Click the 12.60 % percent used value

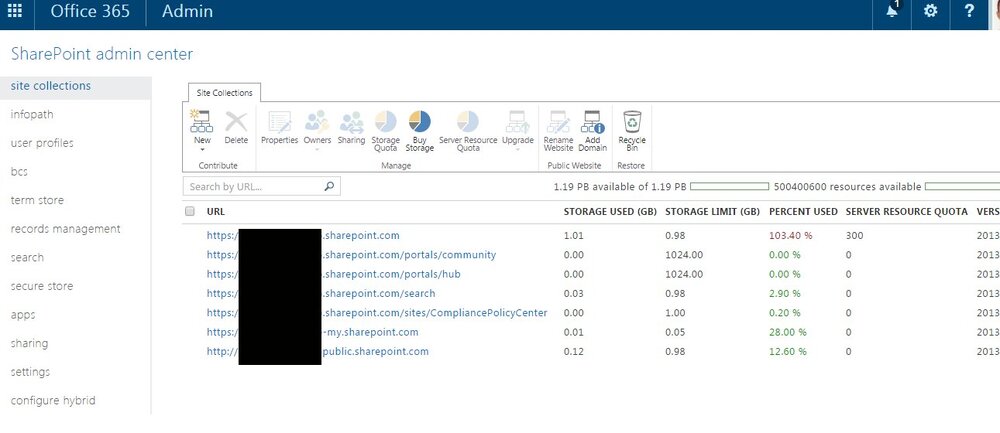tap(788, 351)
